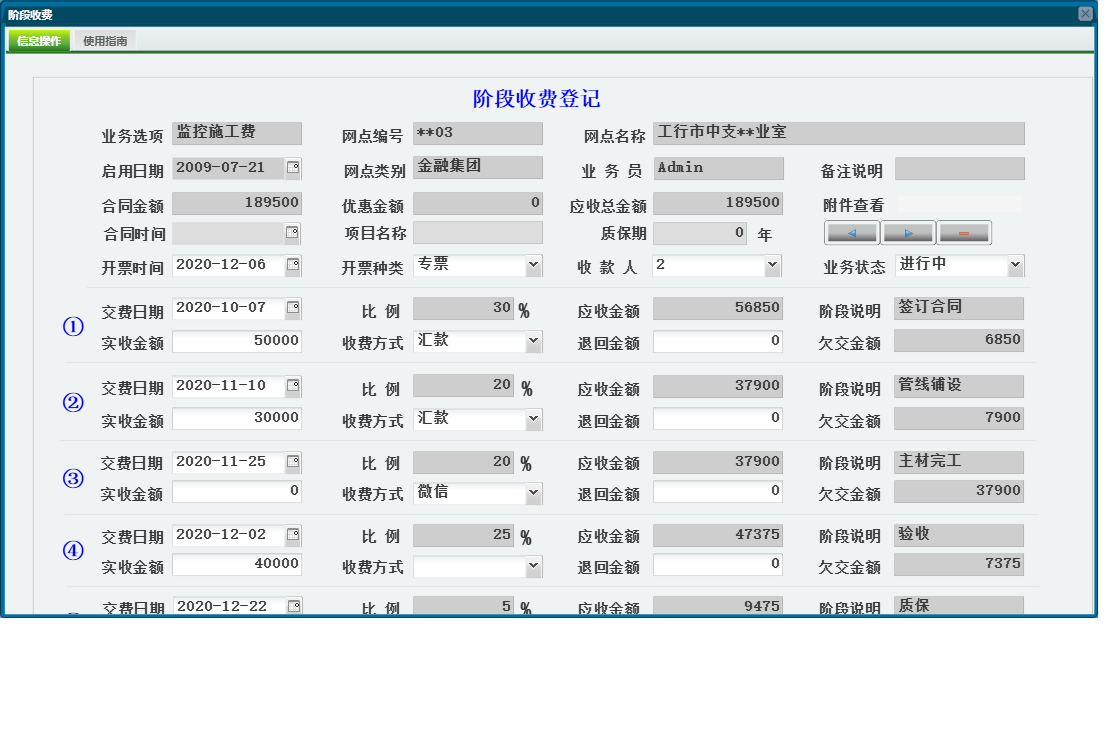Open calendar for stage ② 交费日期
The width and height of the screenshot is (1115, 752).
click(293, 382)
